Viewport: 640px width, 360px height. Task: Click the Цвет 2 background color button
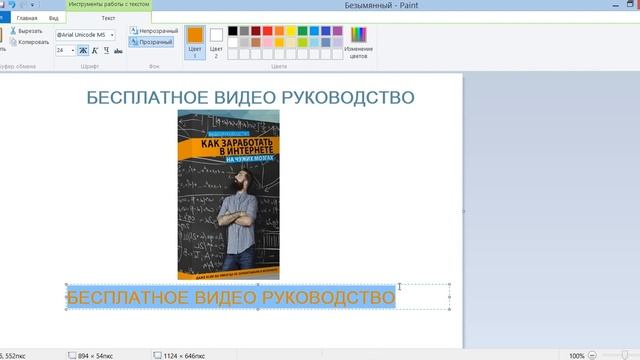216,42
